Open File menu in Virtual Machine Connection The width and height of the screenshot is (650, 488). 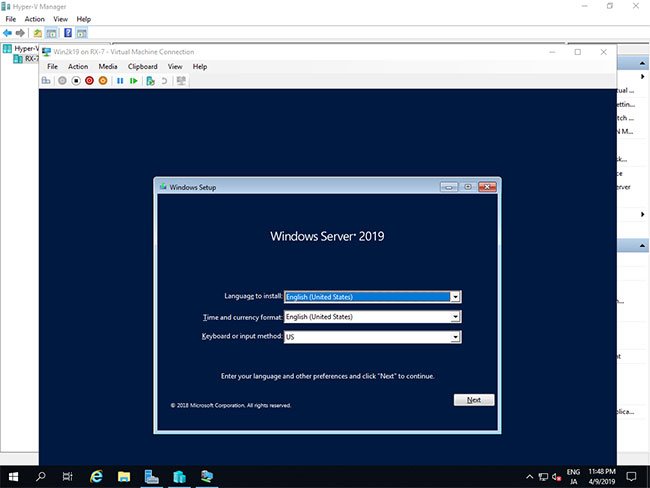point(52,66)
